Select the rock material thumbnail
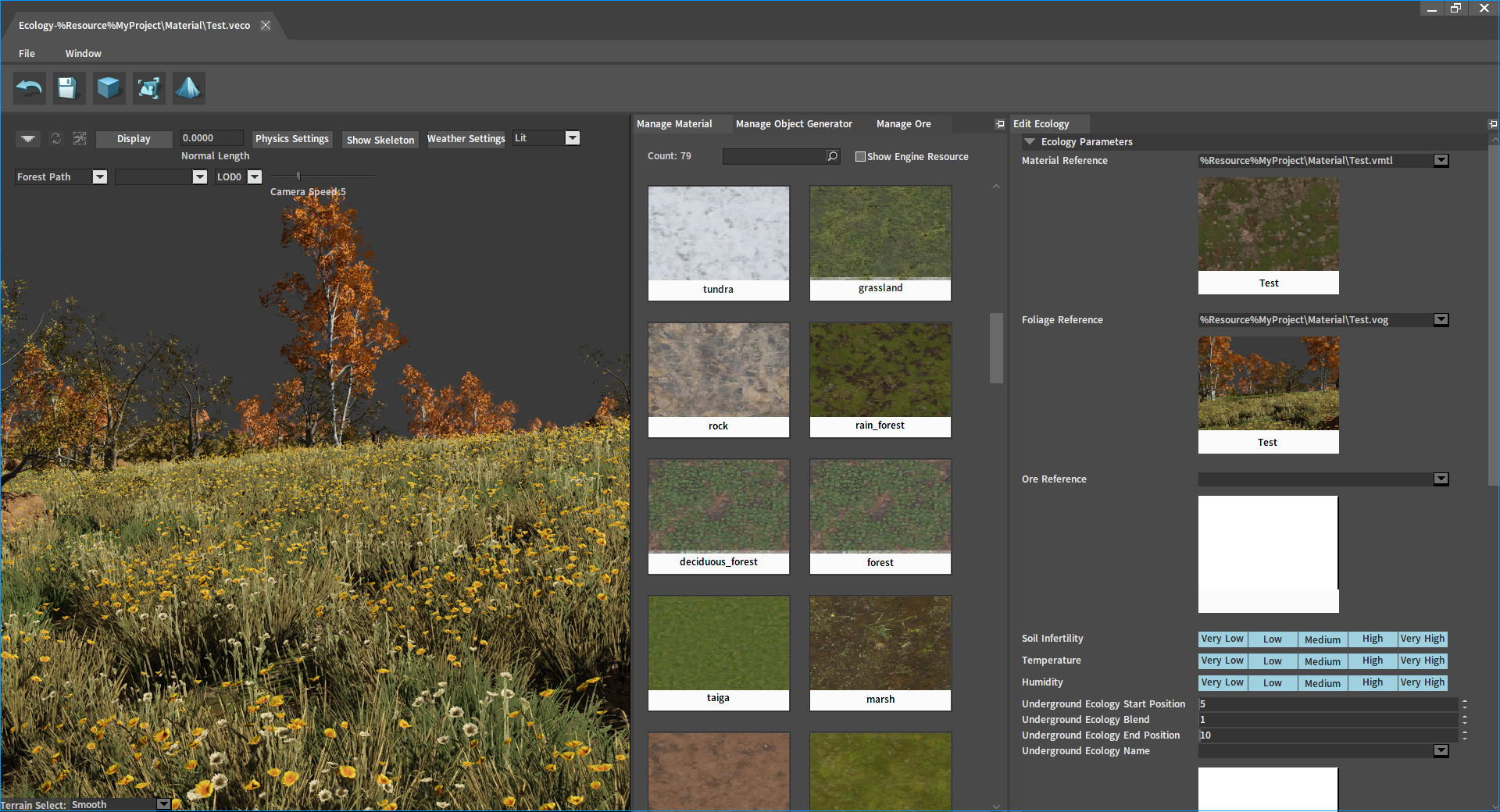 pyautogui.click(x=719, y=379)
